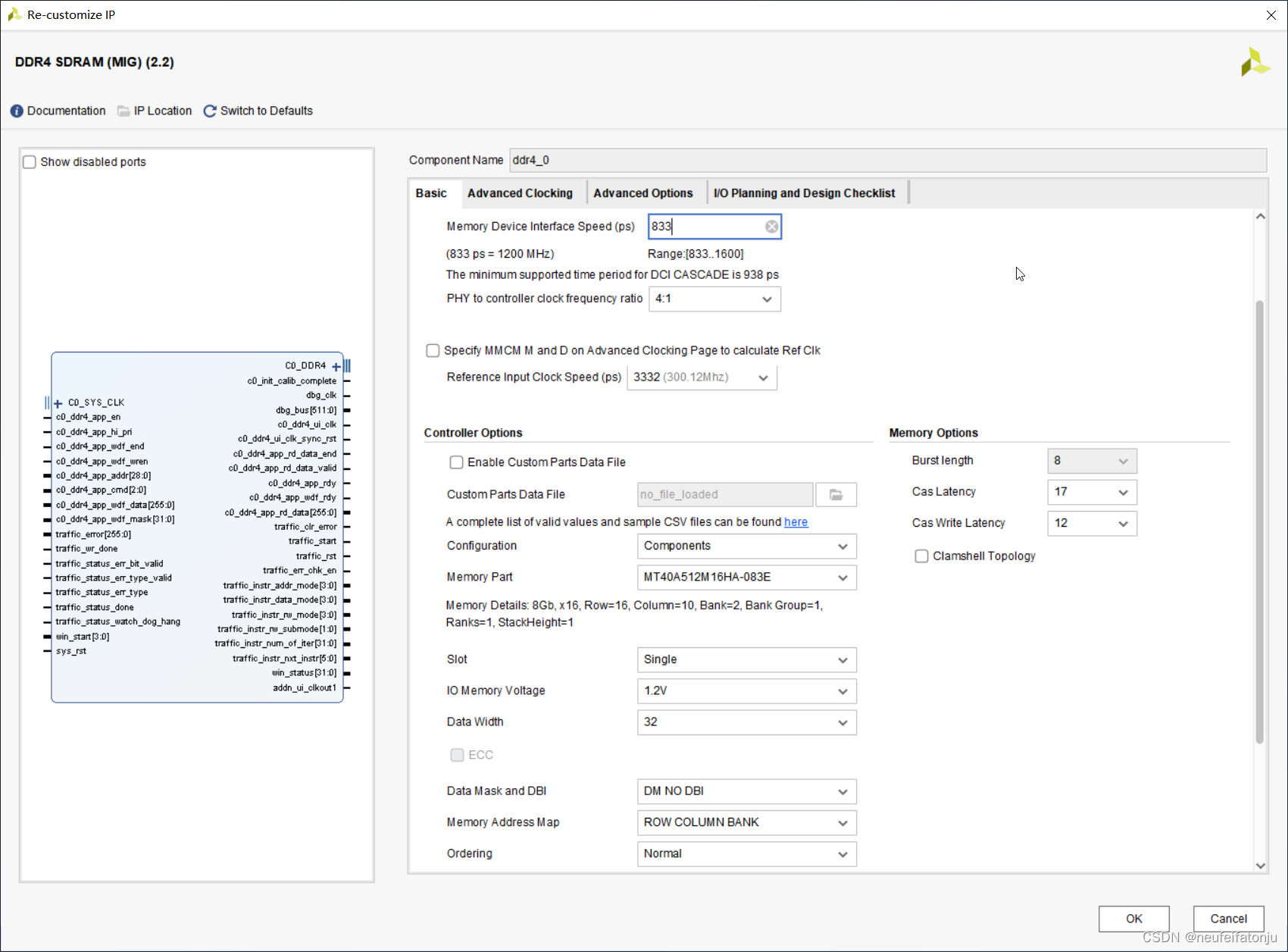Enable Specify MMCM M and D checkbox
This screenshot has height=952, width=1288.
pyautogui.click(x=433, y=351)
